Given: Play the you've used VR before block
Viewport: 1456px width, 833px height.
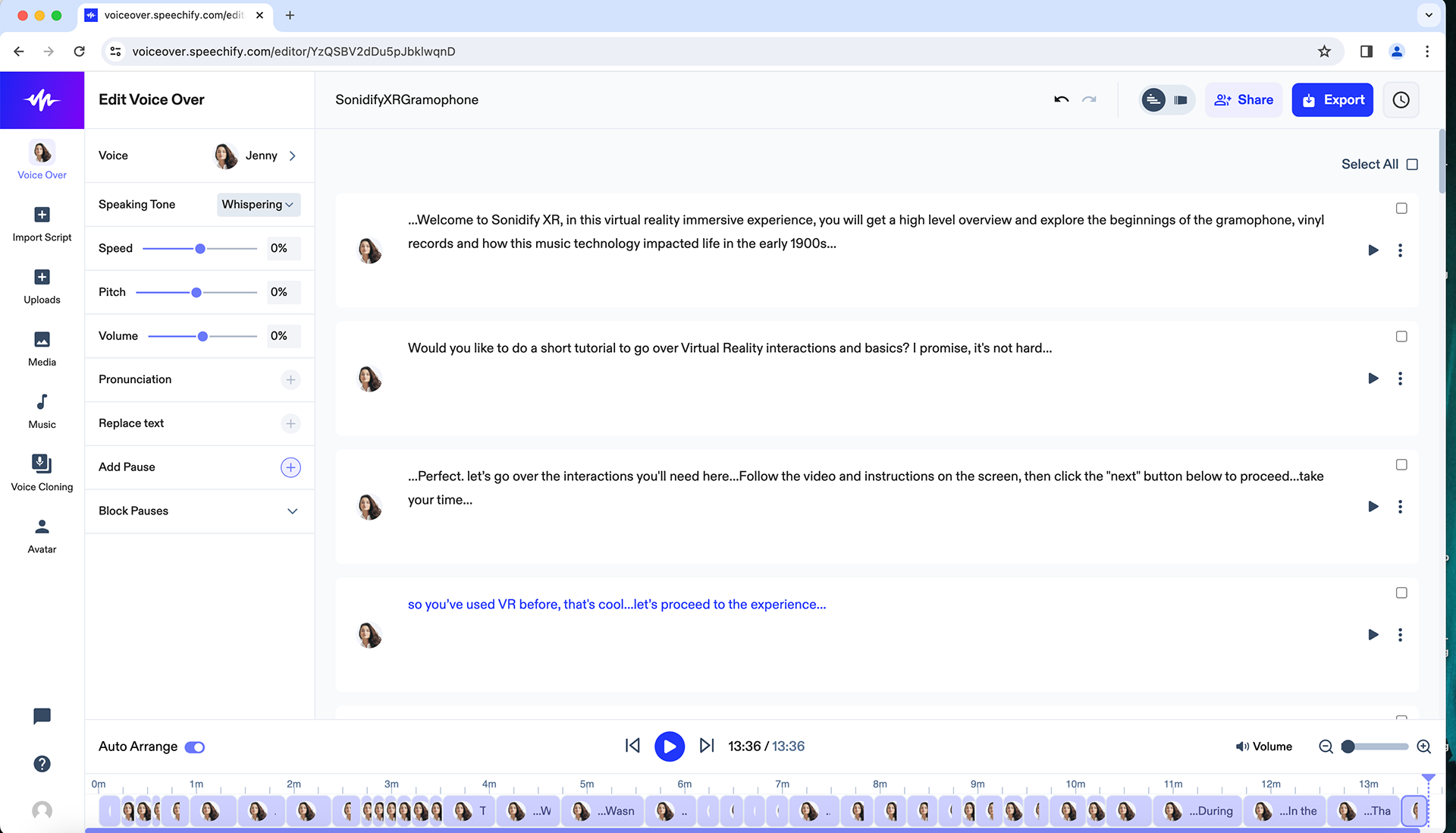Looking at the screenshot, I should point(1373,635).
